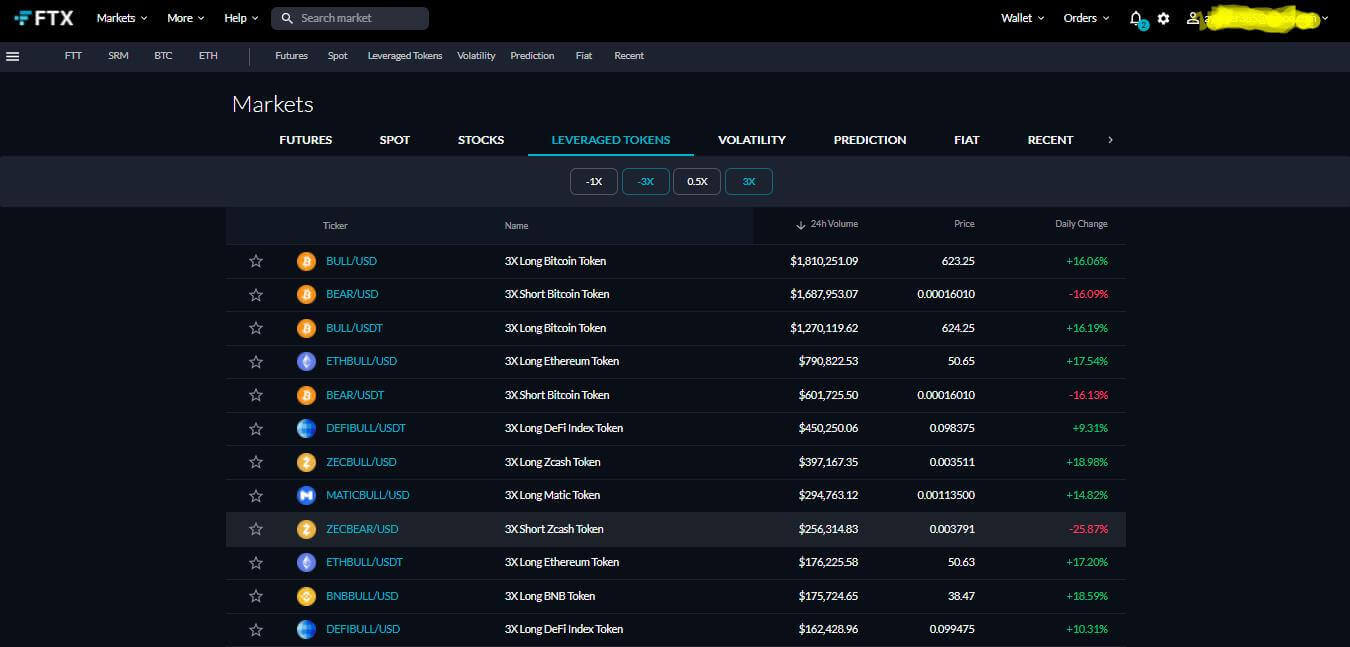Expand the account email dropdown
1350x647 pixels.
[1325, 18]
